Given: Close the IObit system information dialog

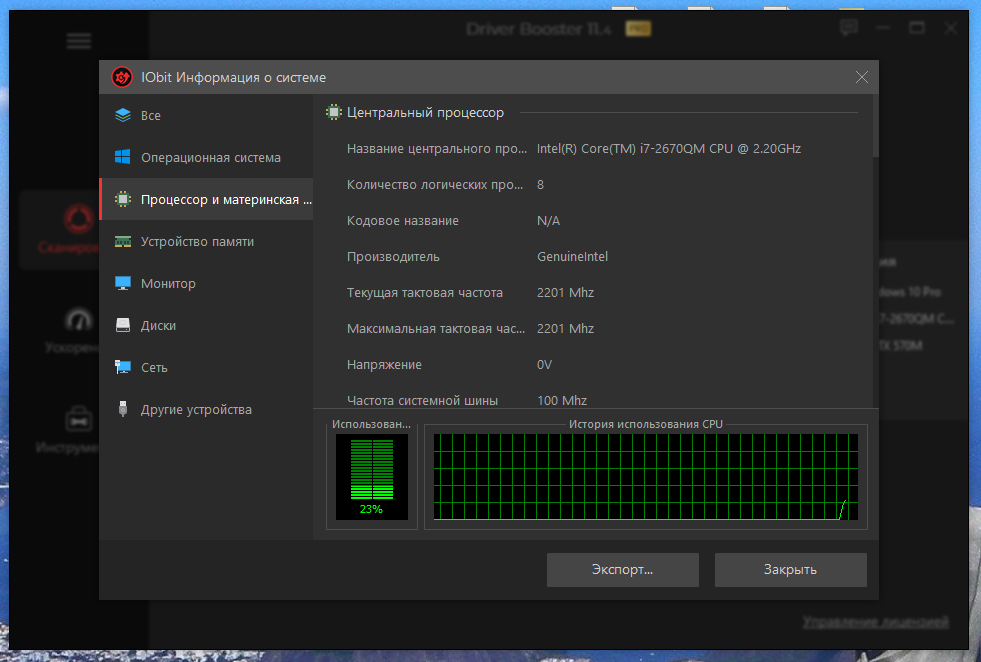Looking at the screenshot, I should click(x=862, y=77).
